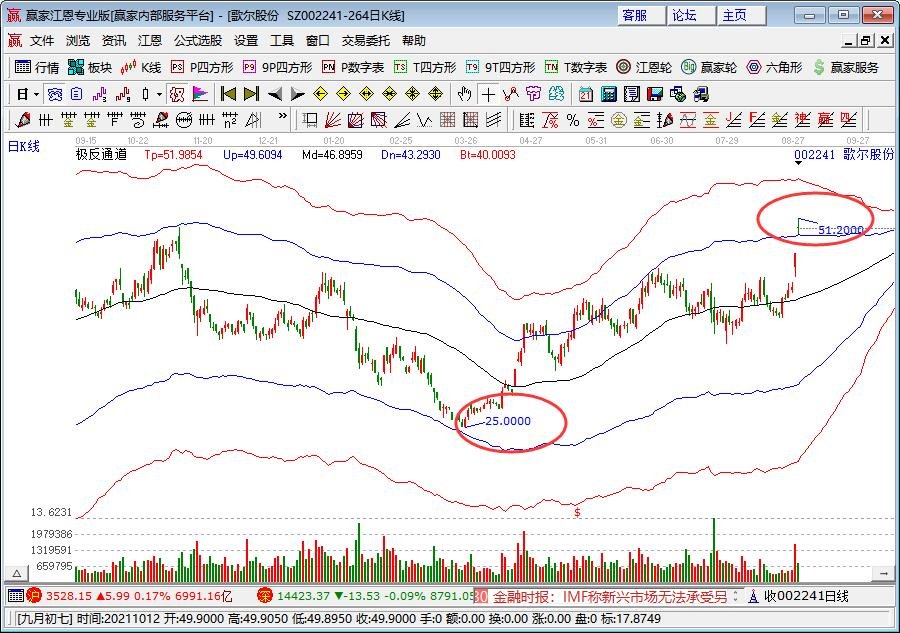The image size is (900, 633).
Task: Click the 25.0000 price marker label
Action: pyautogui.click(x=508, y=421)
